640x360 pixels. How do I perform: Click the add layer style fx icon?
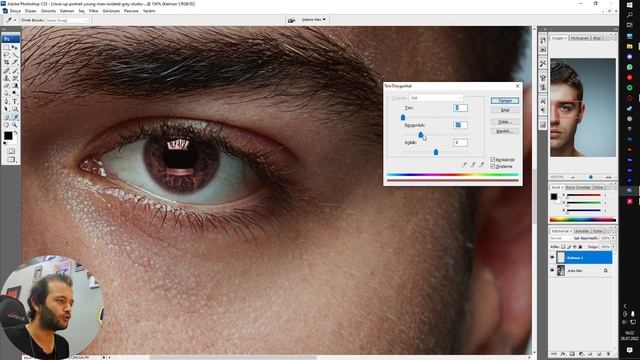click(564, 354)
